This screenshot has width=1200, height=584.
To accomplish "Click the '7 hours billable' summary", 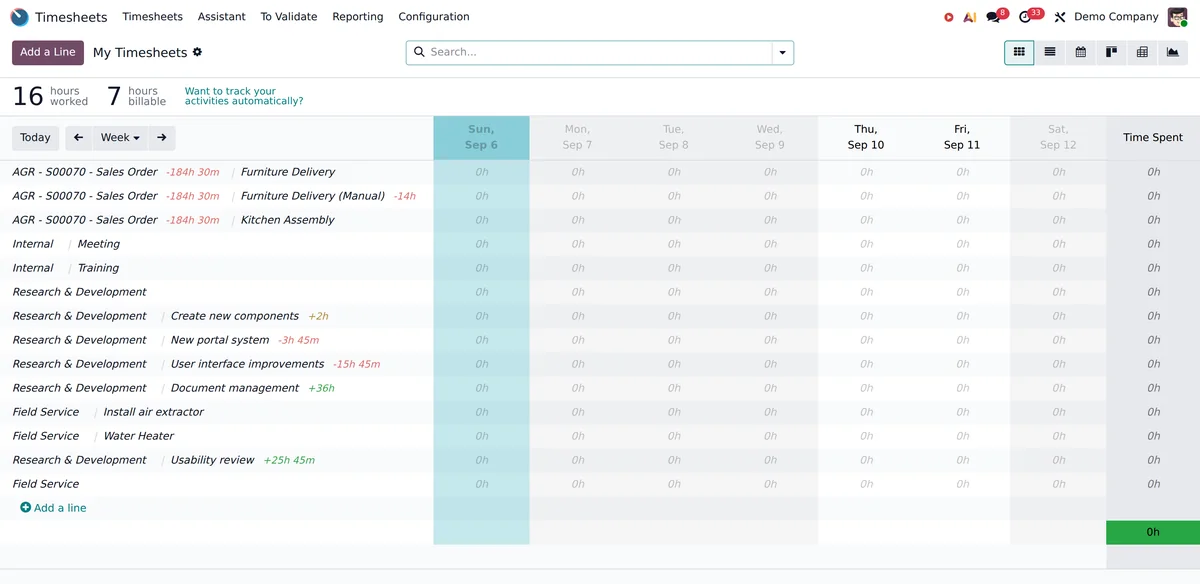I will (137, 96).
